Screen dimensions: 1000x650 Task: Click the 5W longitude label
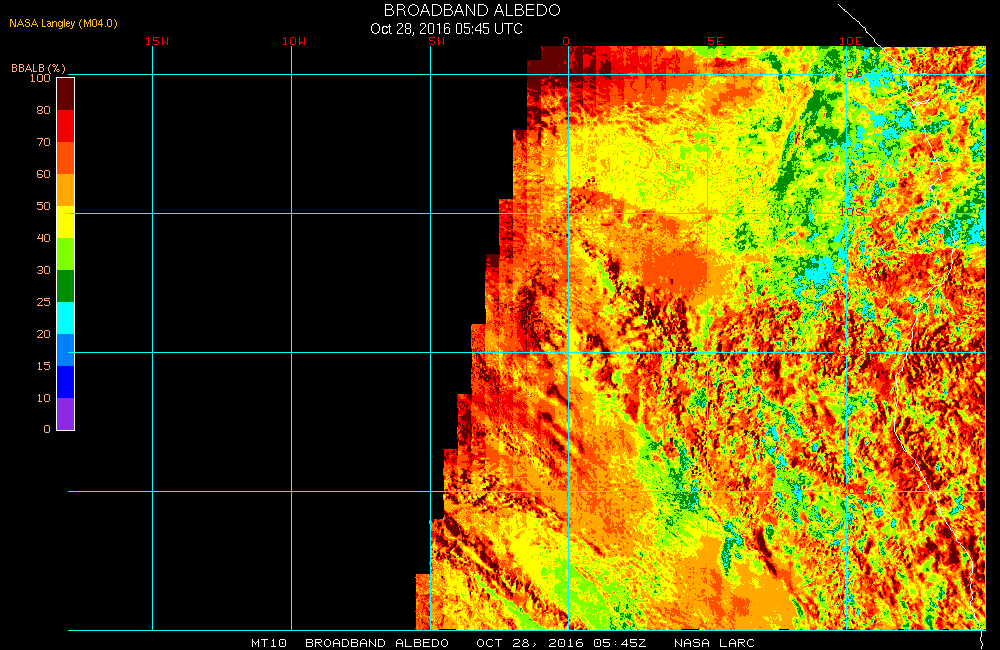pyautogui.click(x=436, y=41)
